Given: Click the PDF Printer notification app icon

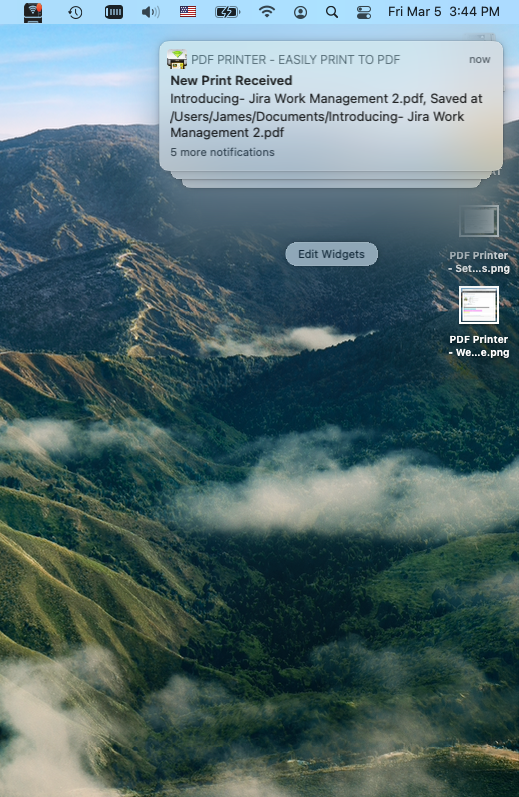Looking at the screenshot, I should tap(177, 59).
